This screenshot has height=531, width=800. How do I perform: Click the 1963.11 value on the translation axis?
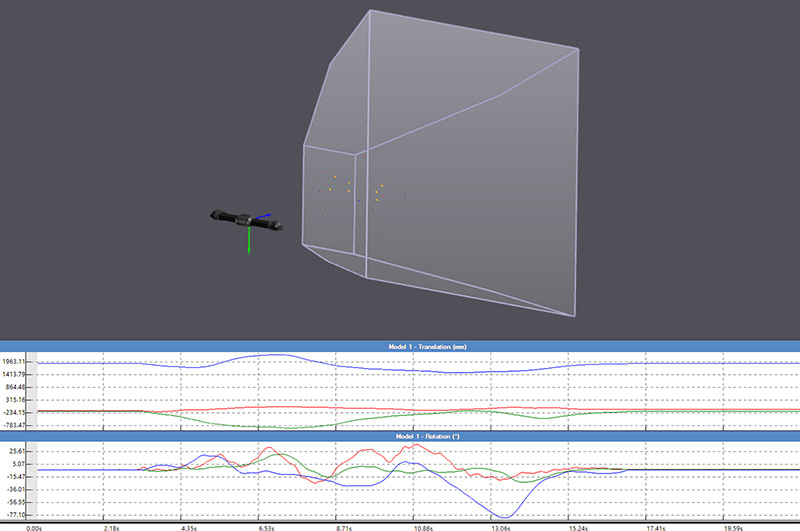pos(17,361)
